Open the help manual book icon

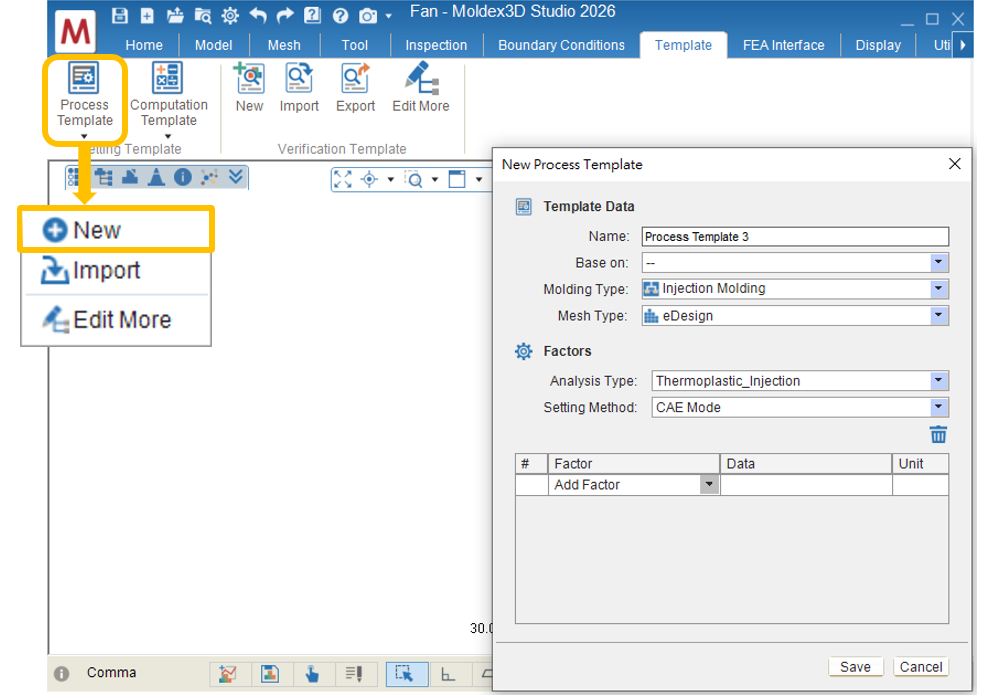tap(312, 16)
